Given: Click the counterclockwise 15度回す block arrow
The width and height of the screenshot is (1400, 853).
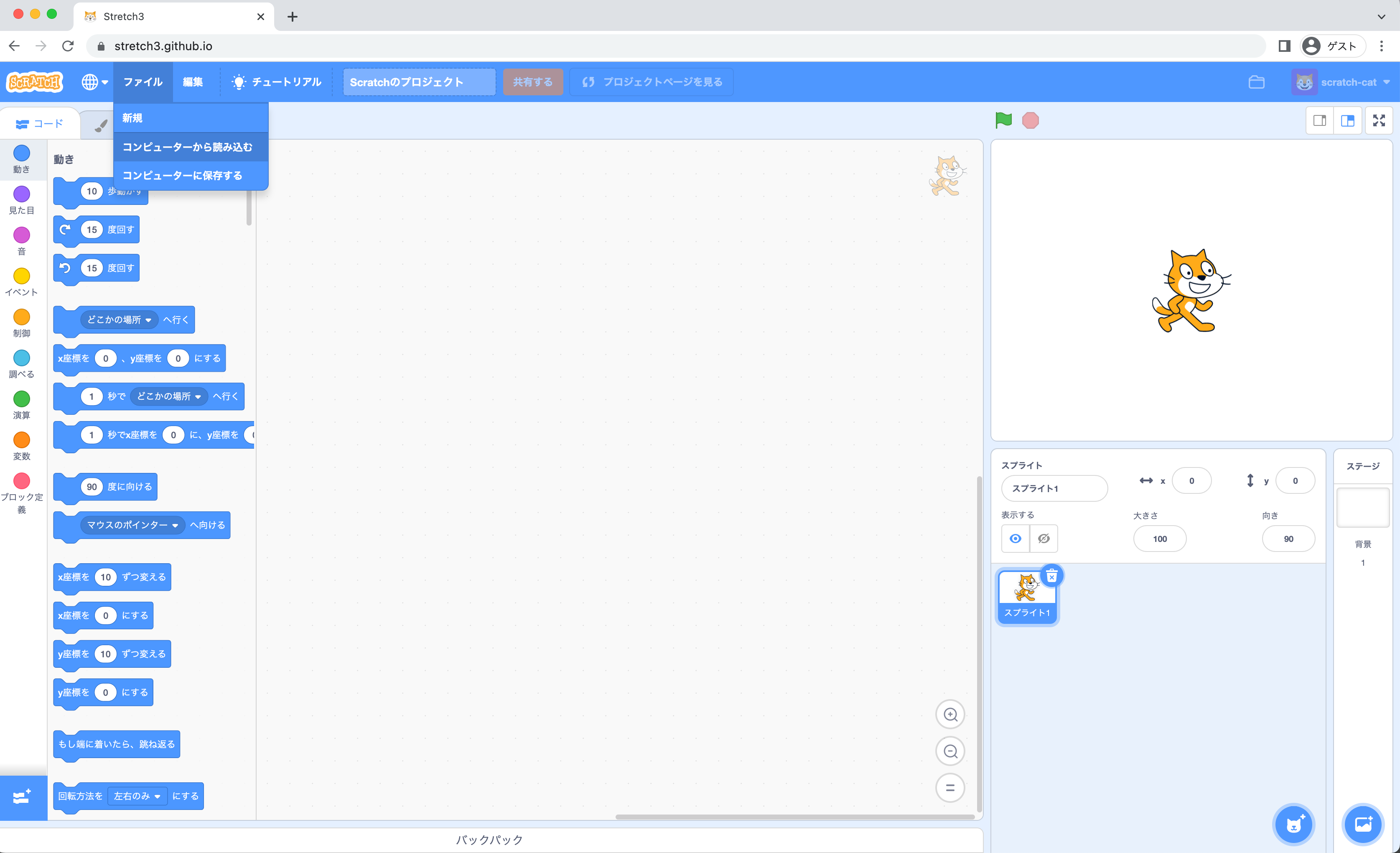Looking at the screenshot, I should 65,268.
